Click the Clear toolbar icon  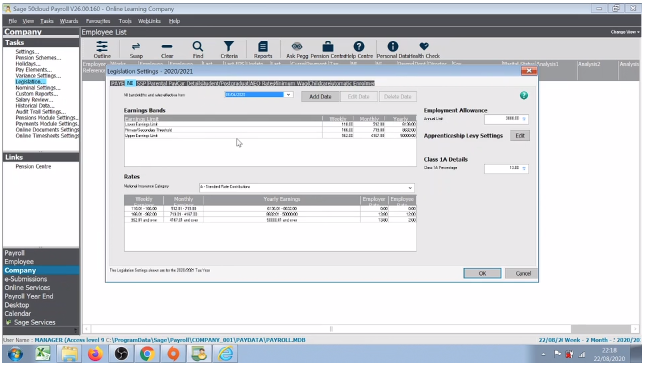167,50
